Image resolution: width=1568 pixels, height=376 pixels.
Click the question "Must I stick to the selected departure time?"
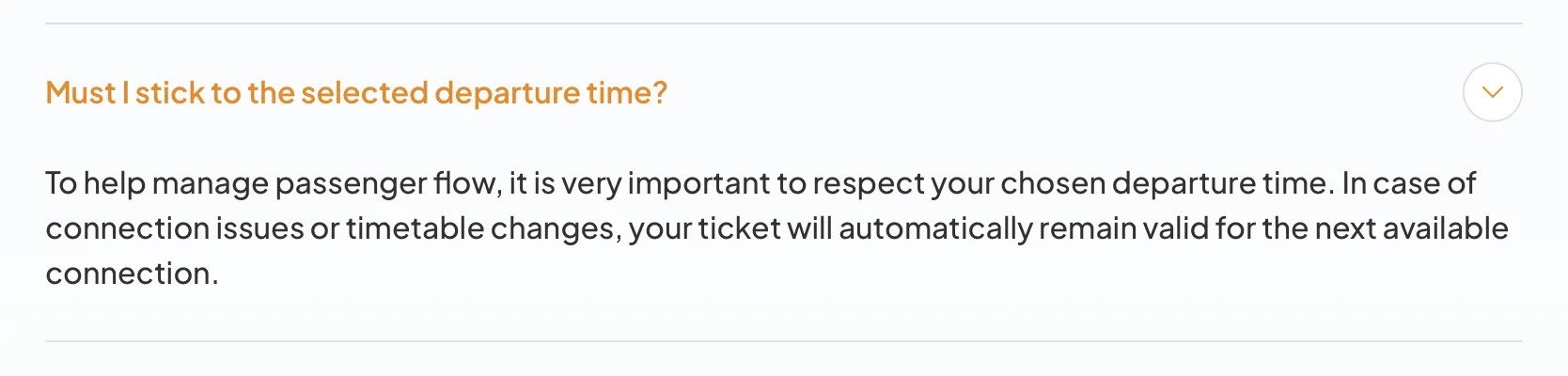356,93
